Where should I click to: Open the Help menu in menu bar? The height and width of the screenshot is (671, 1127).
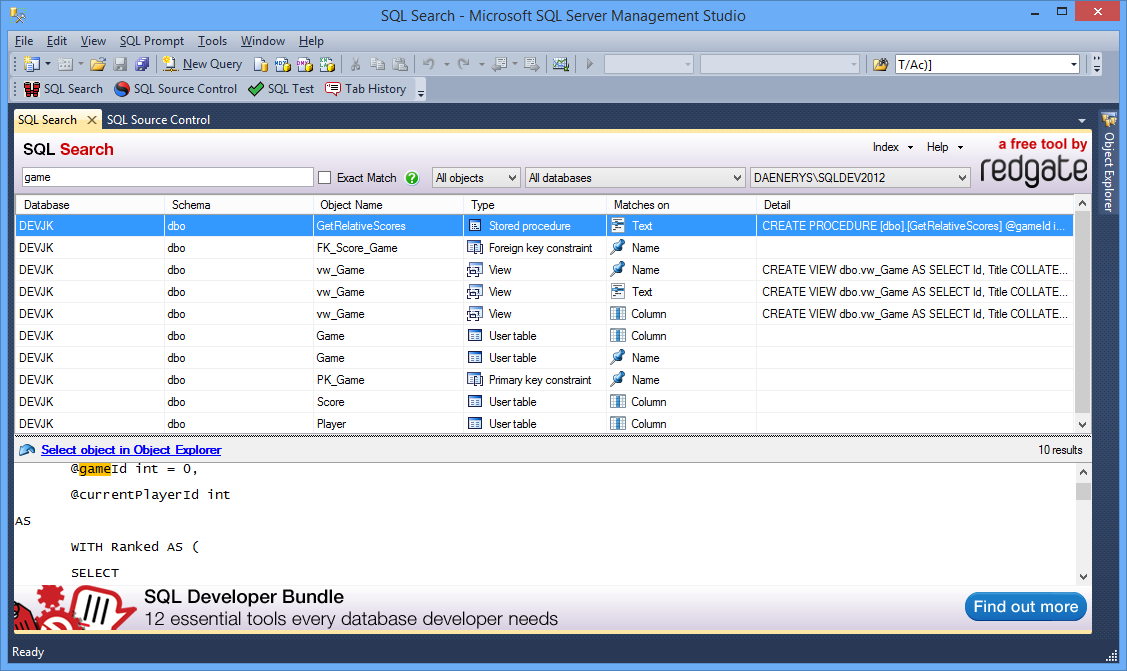(x=311, y=41)
